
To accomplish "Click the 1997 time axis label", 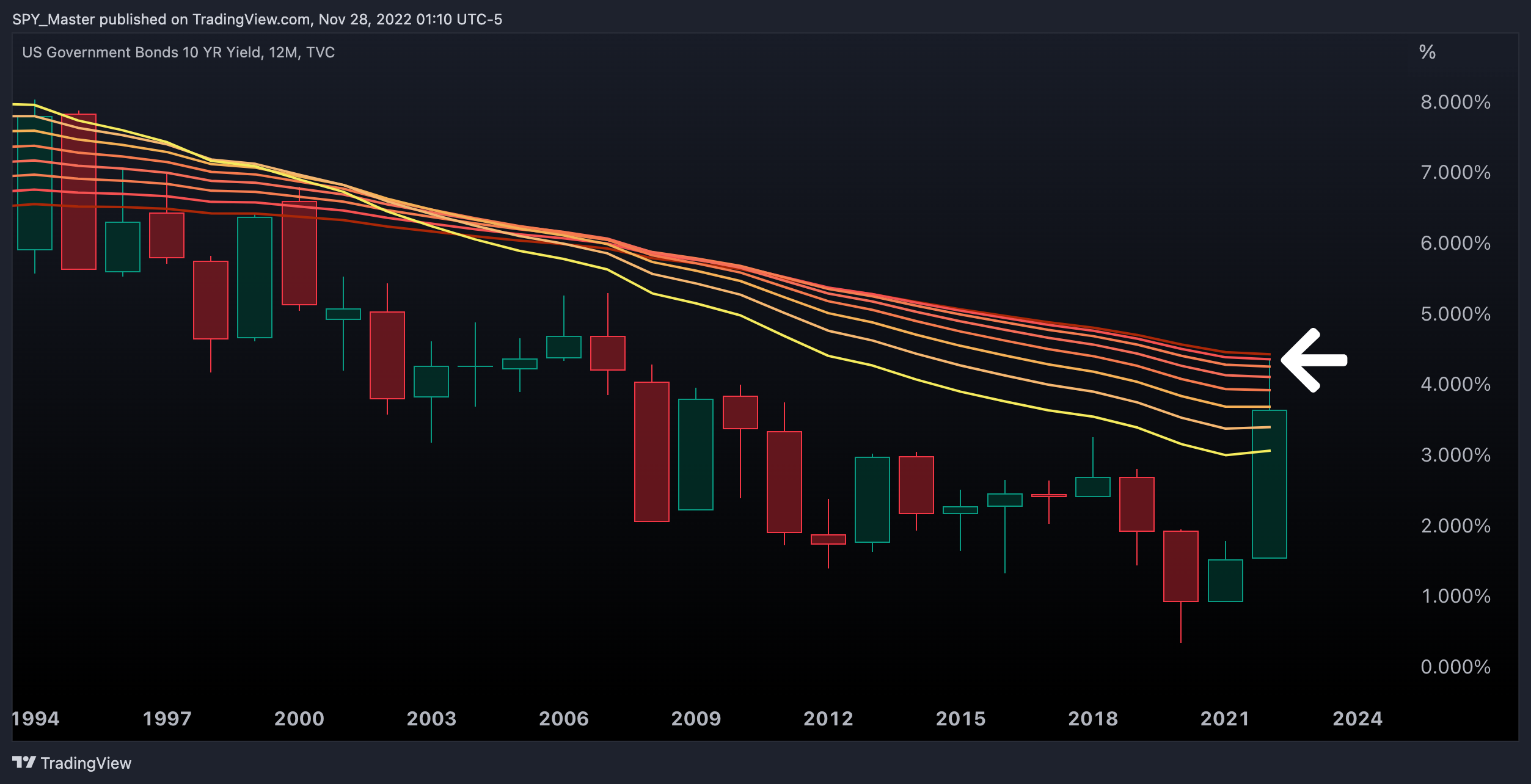I will pyautogui.click(x=167, y=719).
